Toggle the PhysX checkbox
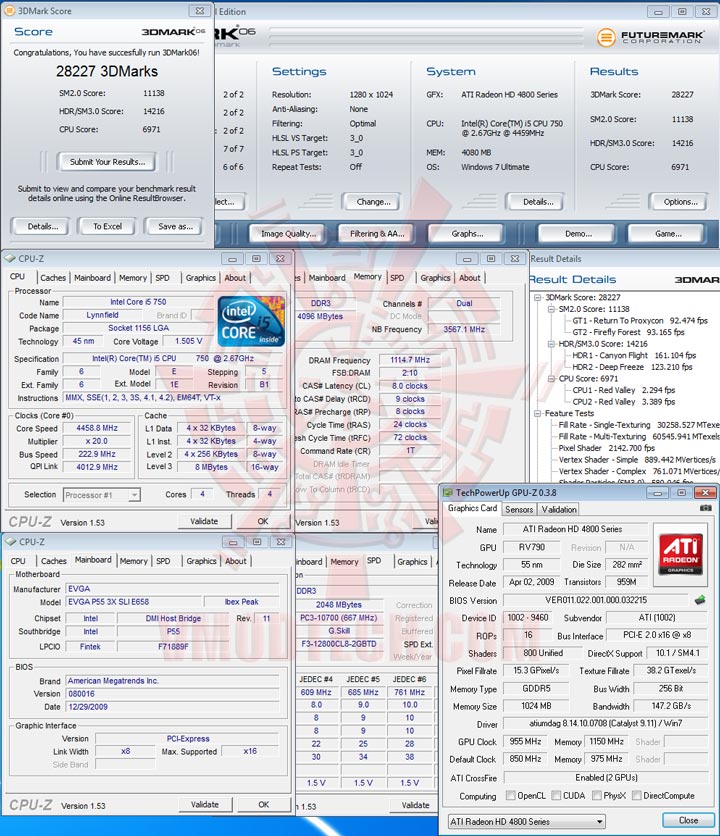This screenshot has height=836, width=720. tap(597, 795)
